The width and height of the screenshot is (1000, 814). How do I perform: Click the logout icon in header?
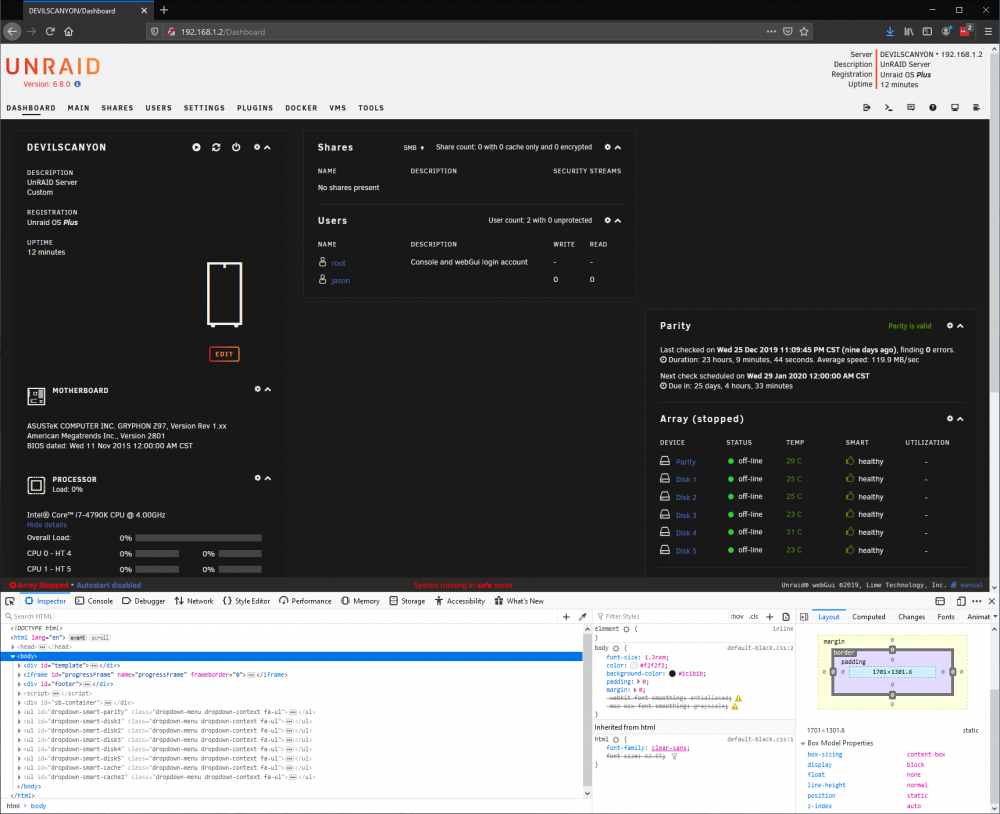[x=866, y=108]
